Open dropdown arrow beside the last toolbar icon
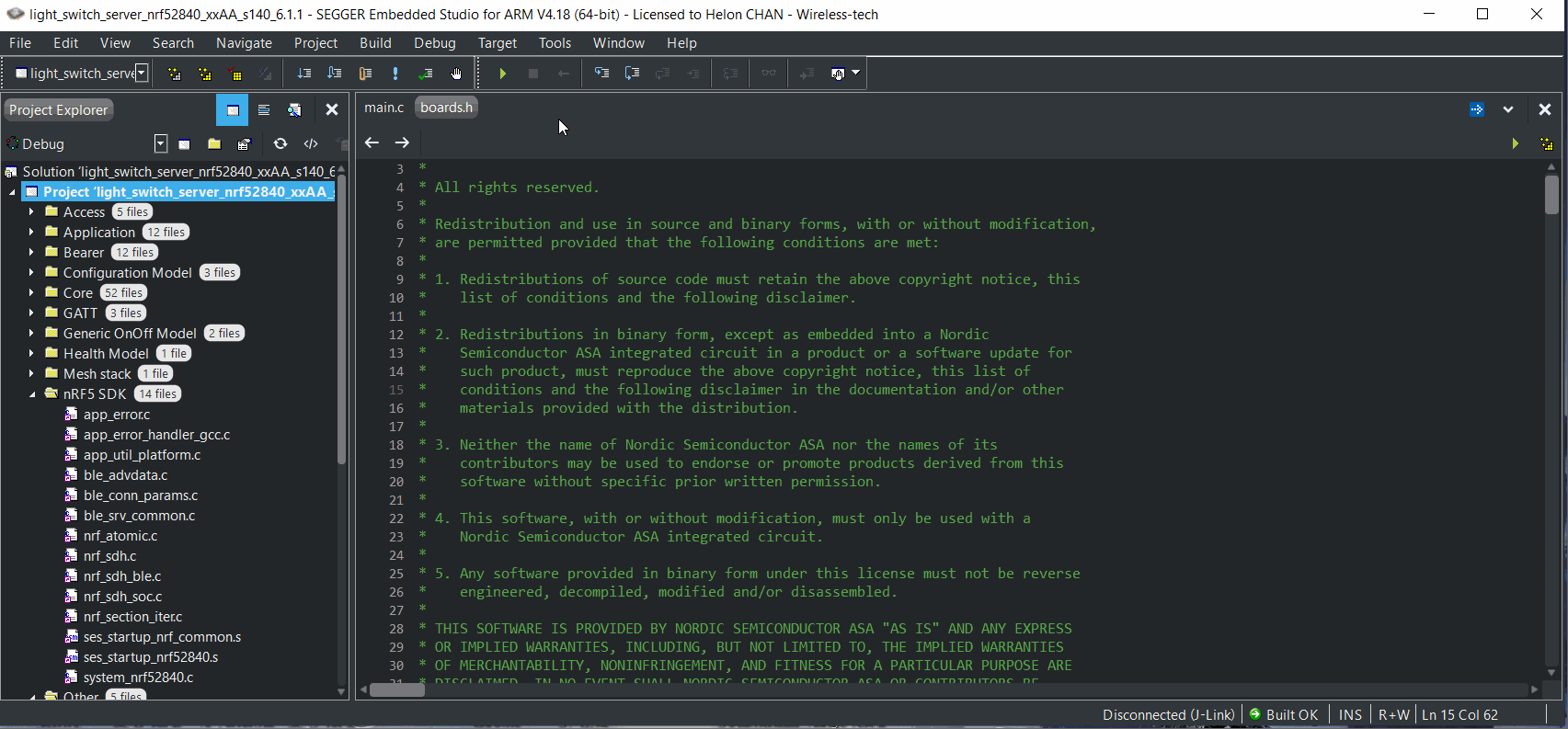Image resolution: width=1568 pixels, height=729 pixels. tap(856, 73)
